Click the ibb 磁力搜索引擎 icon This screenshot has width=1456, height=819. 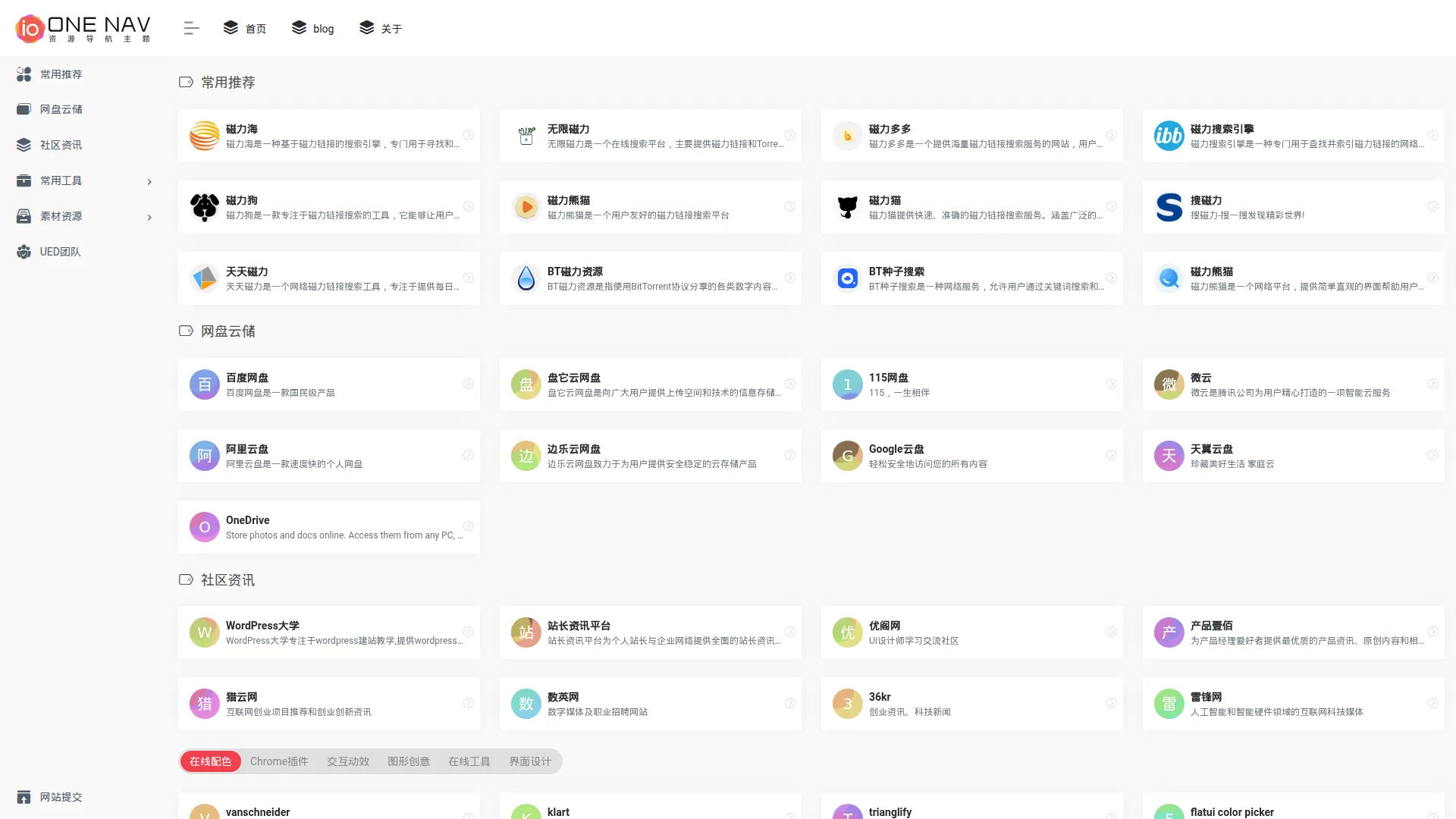[1169, 136]
